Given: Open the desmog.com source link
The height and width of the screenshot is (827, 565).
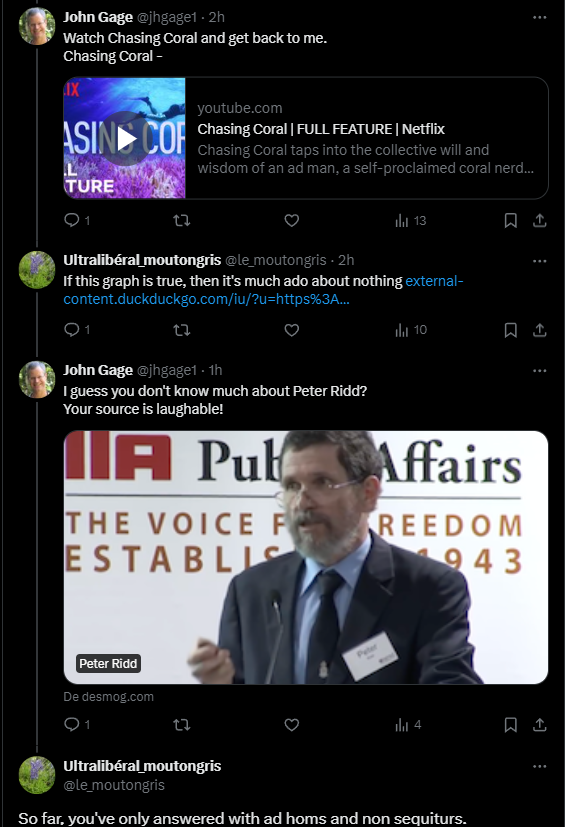Looking at the screenshot, I should 109,696.
